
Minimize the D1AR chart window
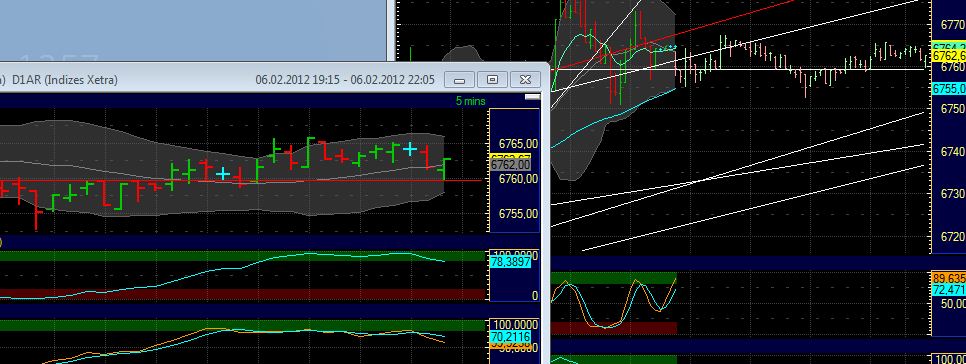459,79
